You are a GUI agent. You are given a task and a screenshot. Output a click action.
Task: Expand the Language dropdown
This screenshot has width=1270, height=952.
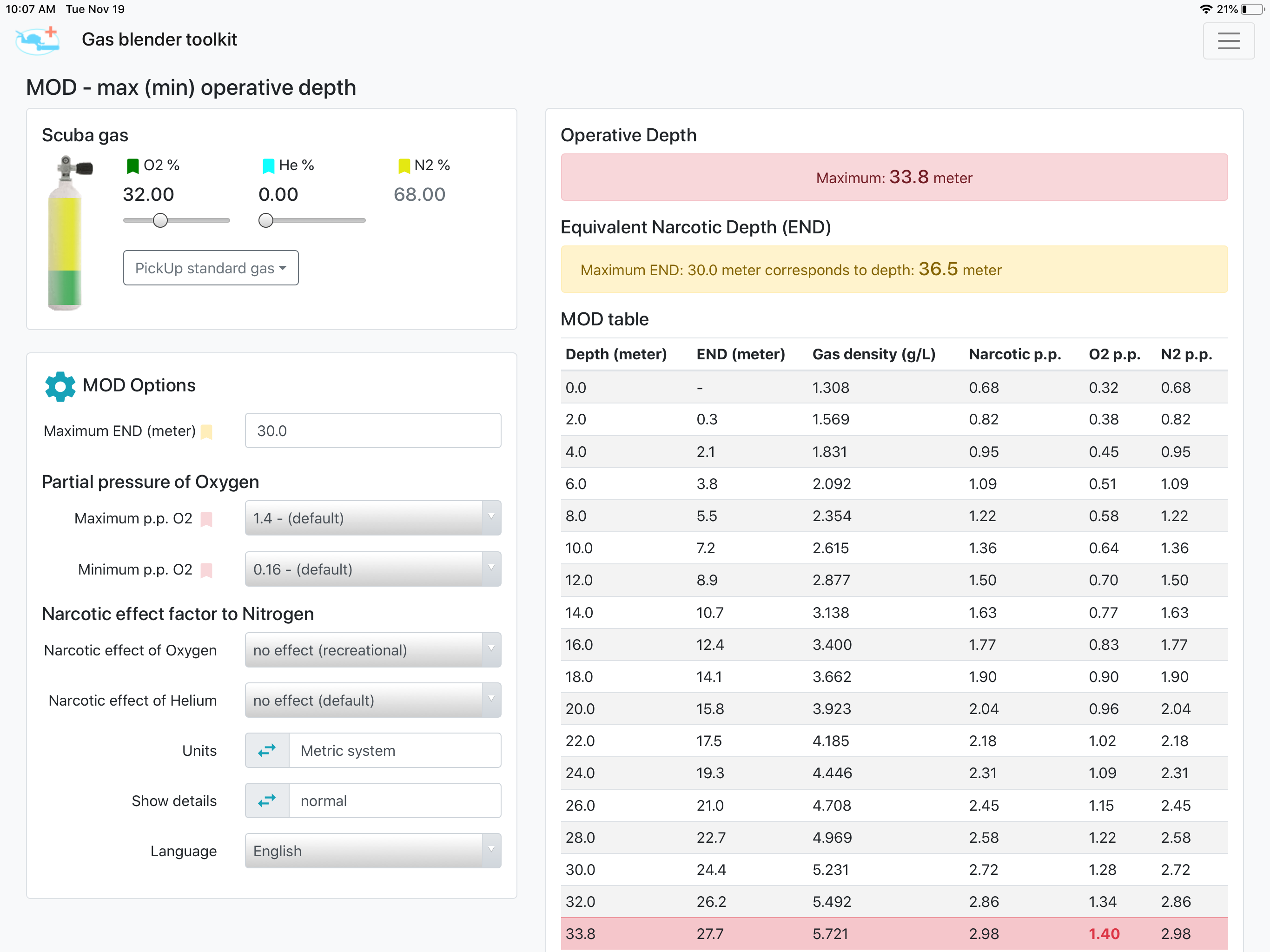(373, 851)
